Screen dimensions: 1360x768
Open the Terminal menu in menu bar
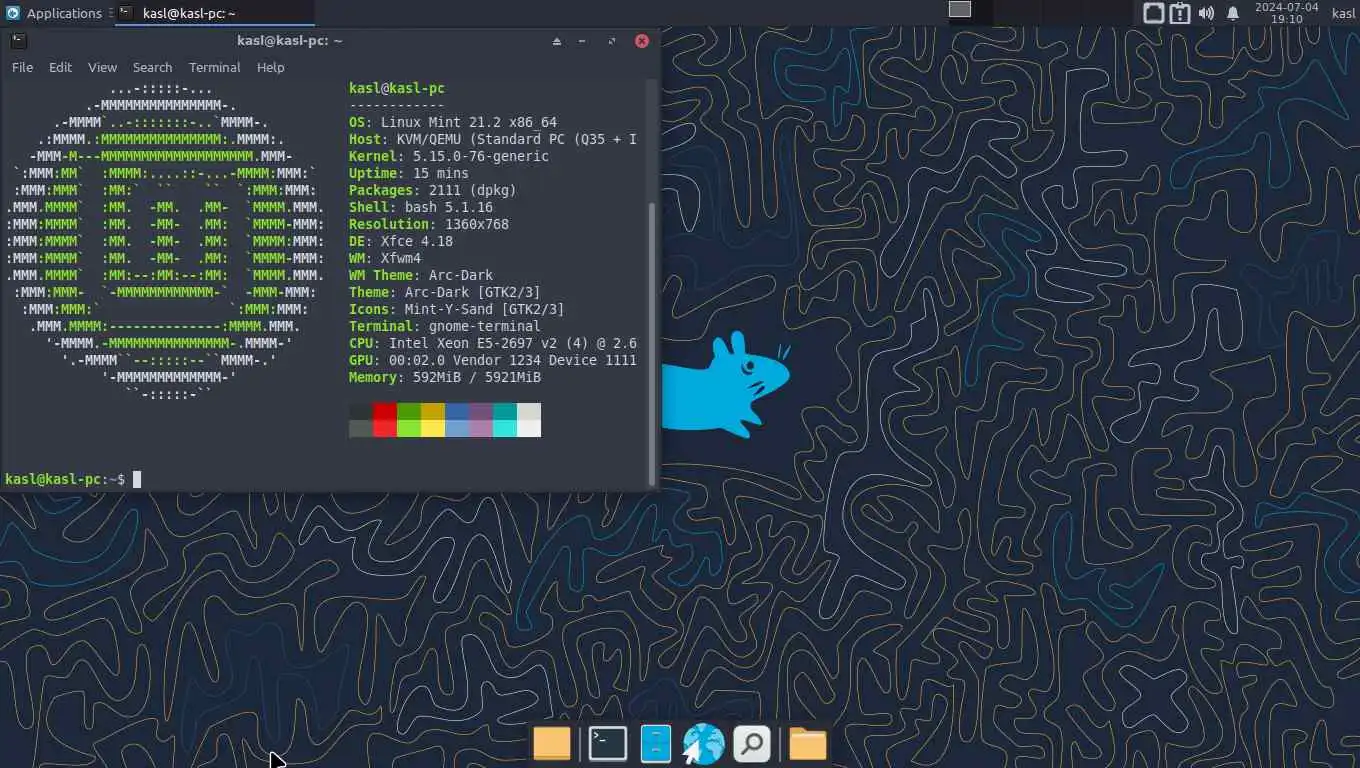[214, 67]
